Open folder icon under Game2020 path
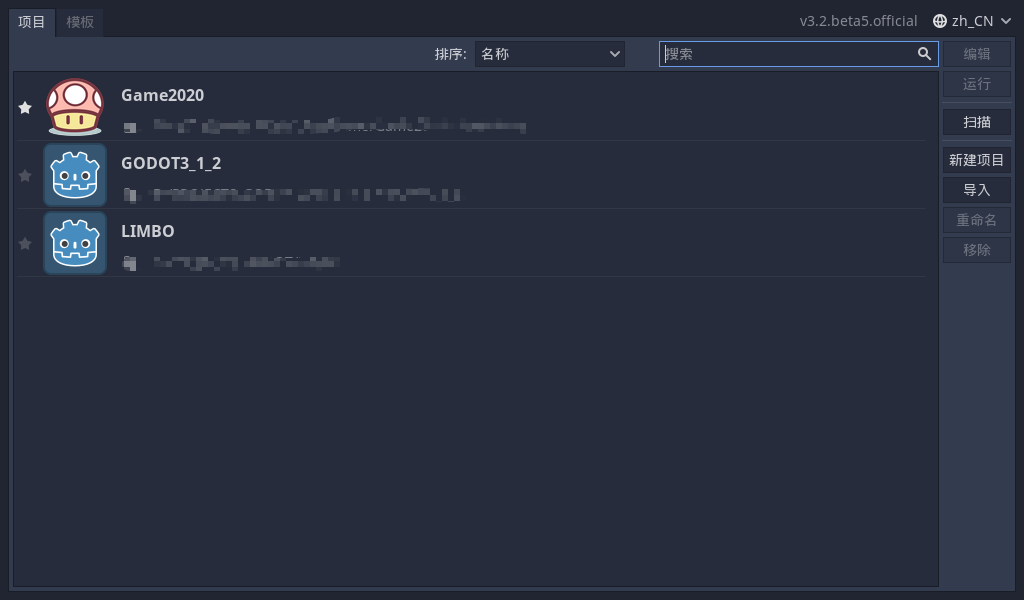The width and height of the screenshot is (1024, 600). (130, 127)
